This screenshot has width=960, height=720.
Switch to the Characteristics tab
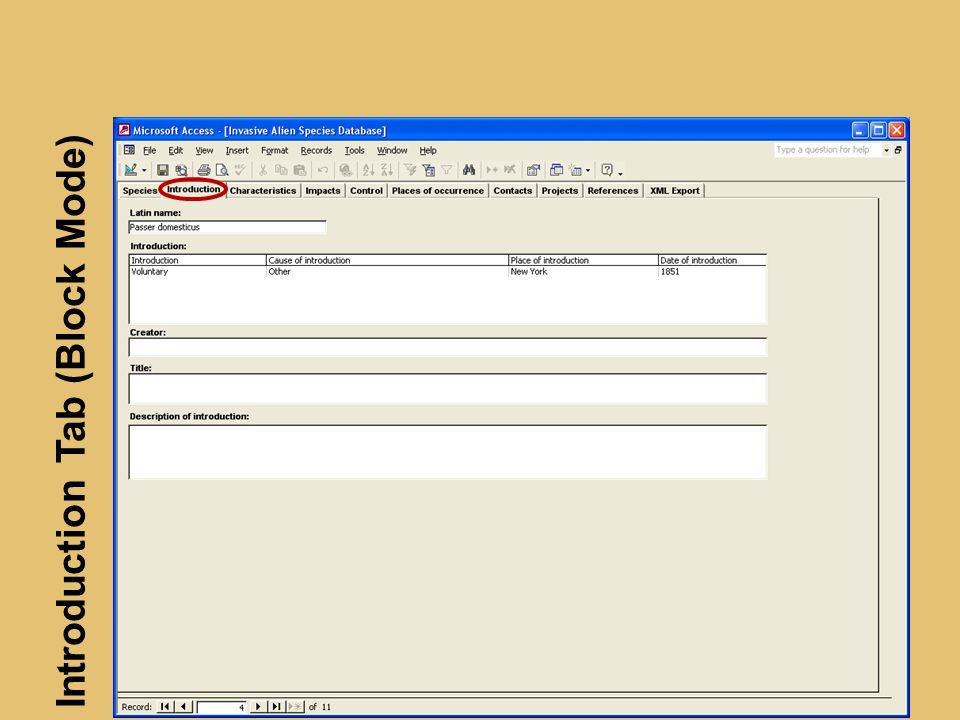pos(263,190)
